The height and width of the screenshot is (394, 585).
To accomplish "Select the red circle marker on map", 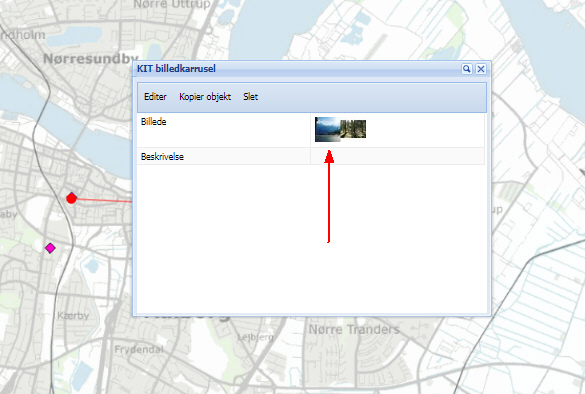I will pos(71,198).
